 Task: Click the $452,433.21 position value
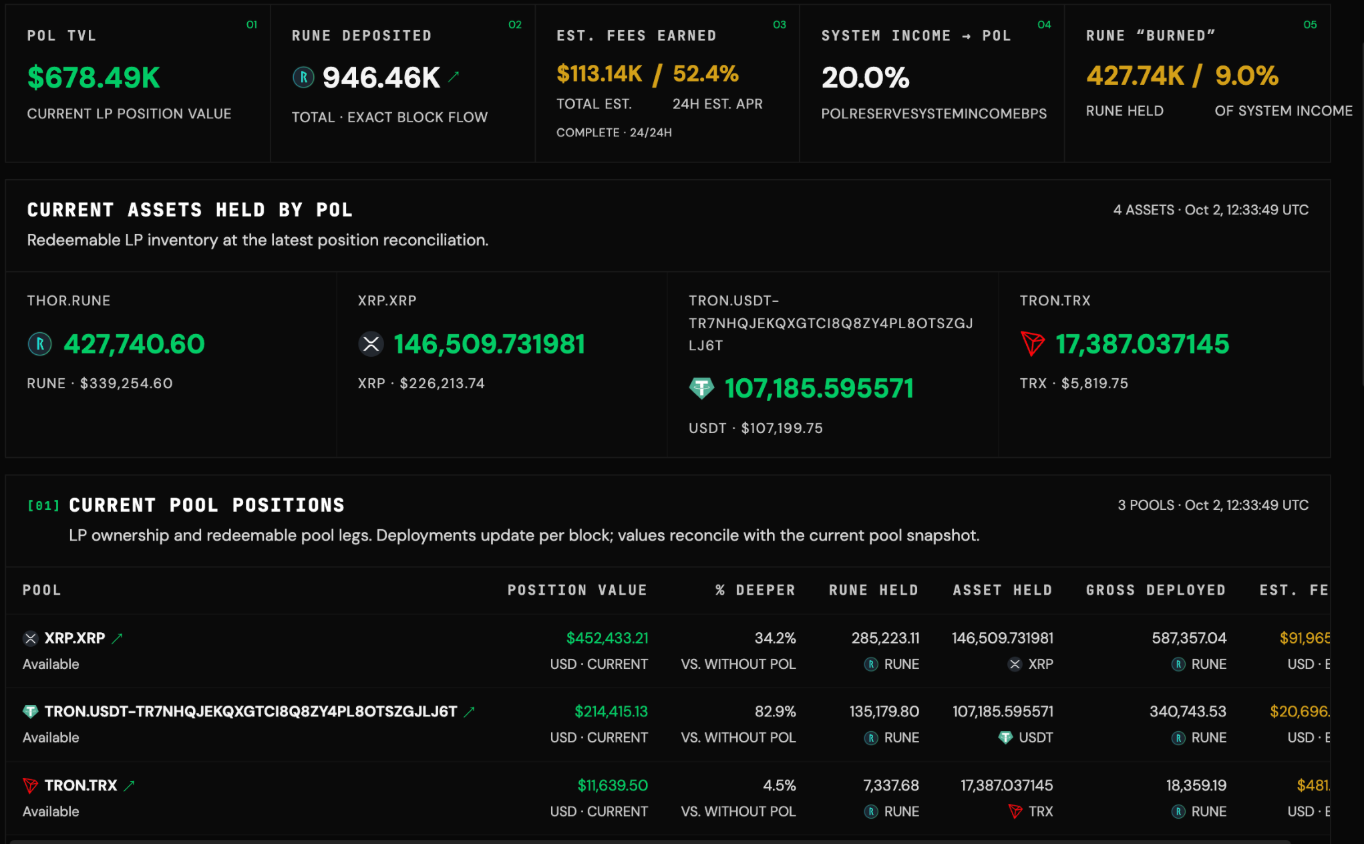pos(607,638)
